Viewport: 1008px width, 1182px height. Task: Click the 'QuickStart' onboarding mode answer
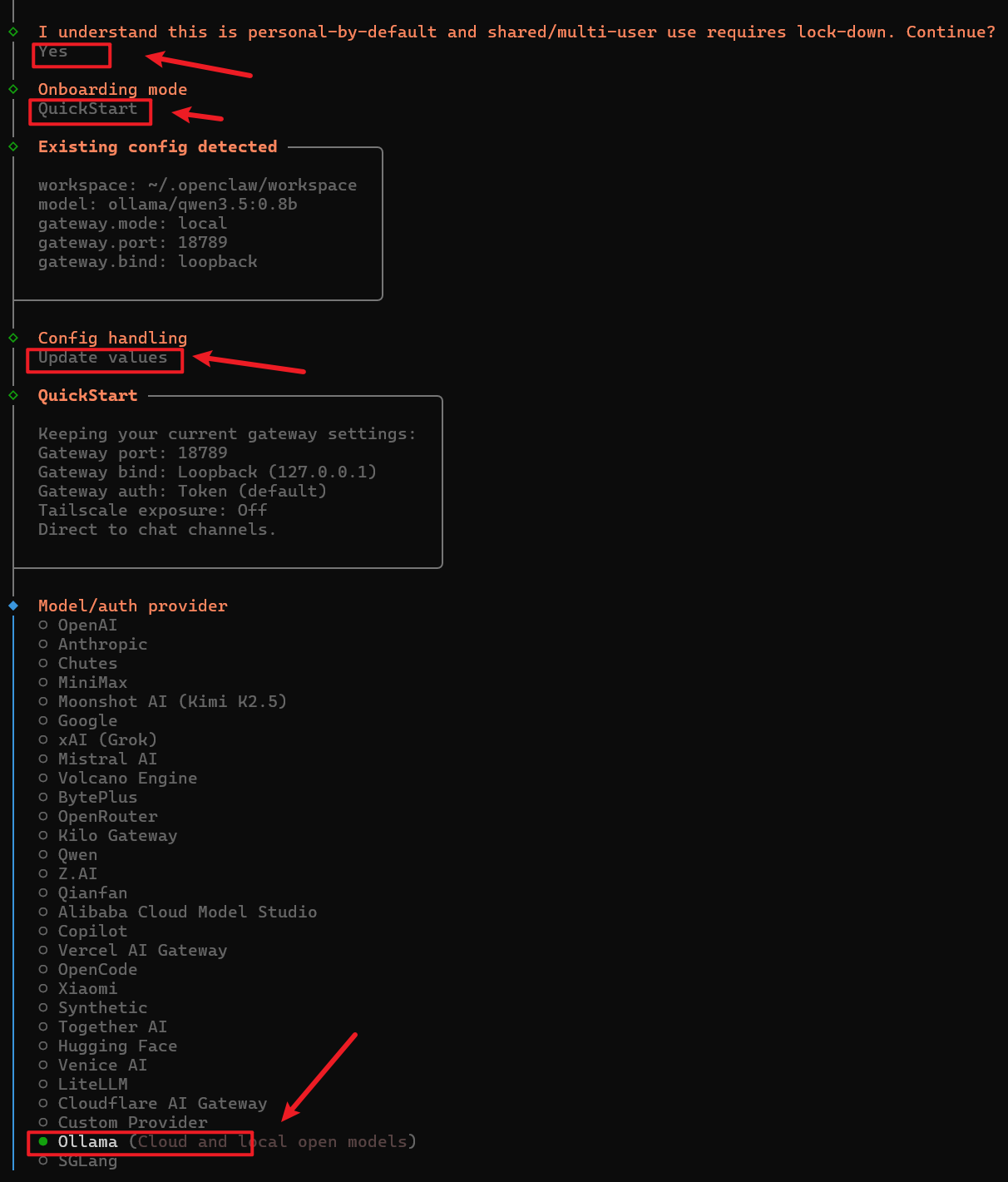[x=88, y=109]
